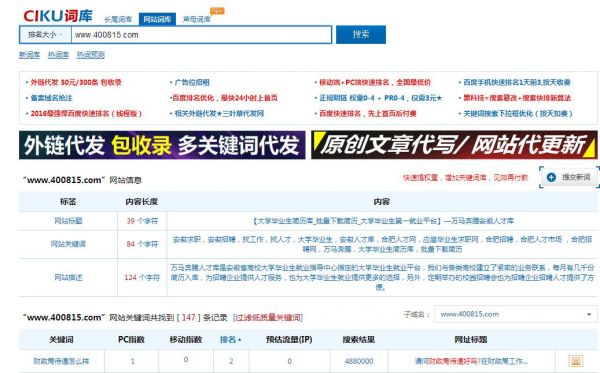600x373 pixels.
Task: Click 网站标题 label cell
Action: [x=68, y=221]
